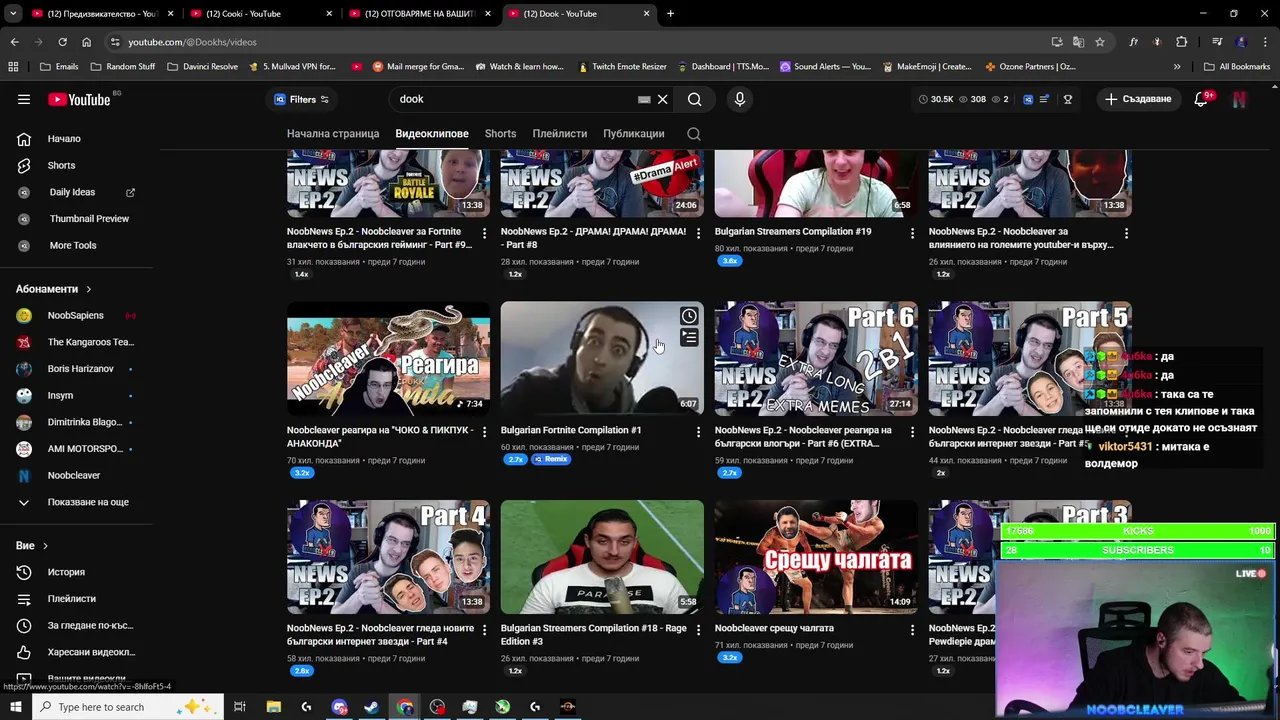Image resolution: width=1280 pixels, height=720 pixels.
Task: Open the channel's Начална страница tab
Action: tap(333, 134)
